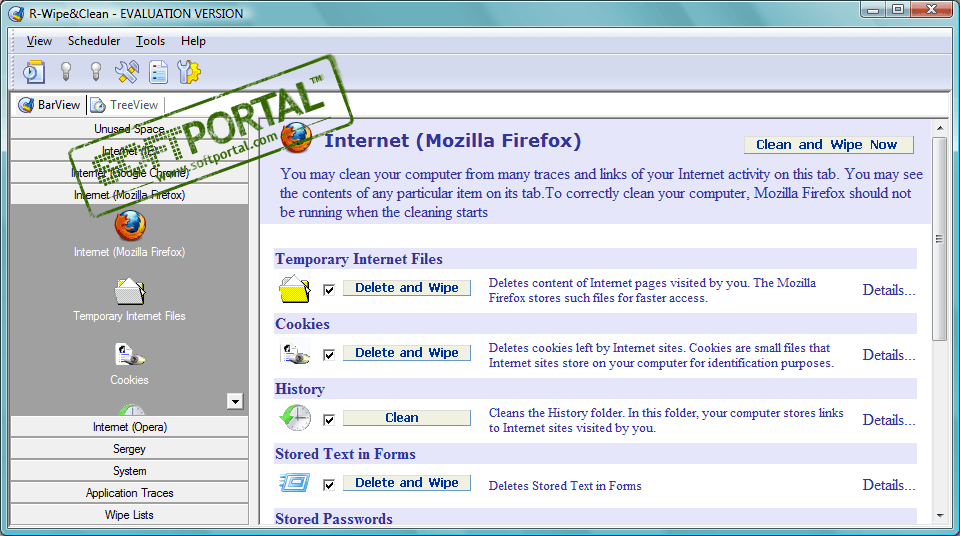Click the Stored Passwords section heading
This screenshot has height=536, width=960.
click(334, 519)
